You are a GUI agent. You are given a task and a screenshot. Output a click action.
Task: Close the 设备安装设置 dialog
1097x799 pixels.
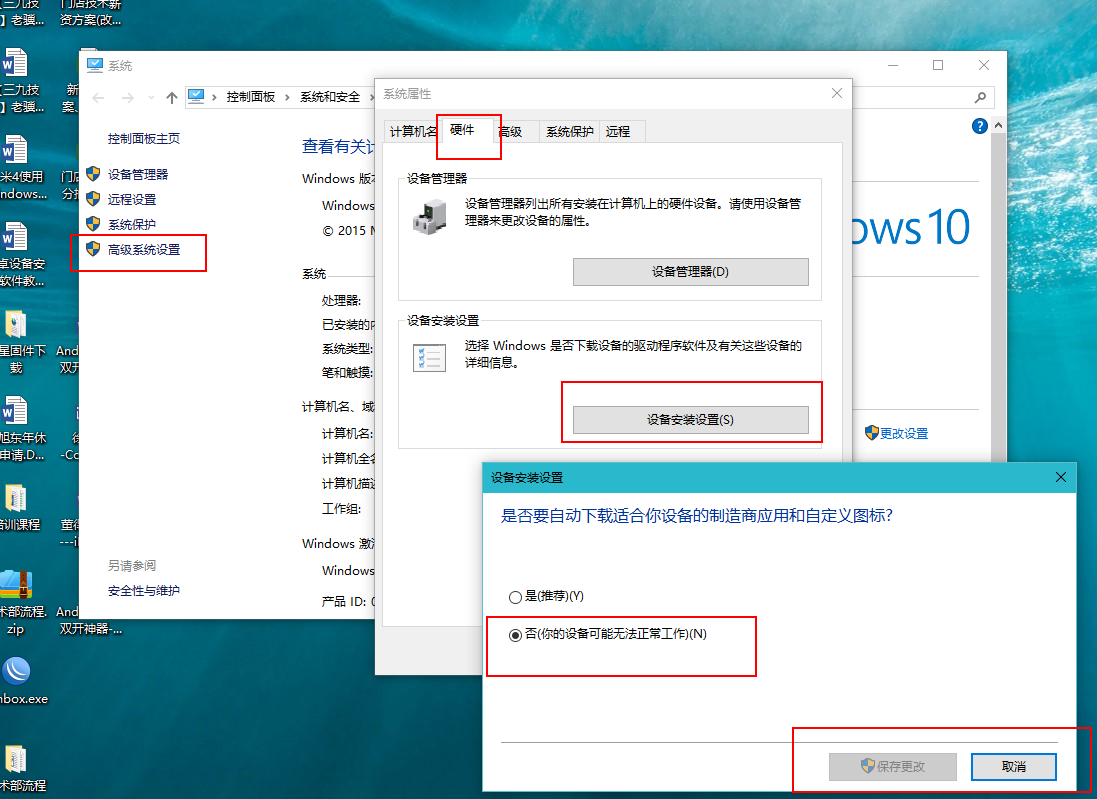1060,477
